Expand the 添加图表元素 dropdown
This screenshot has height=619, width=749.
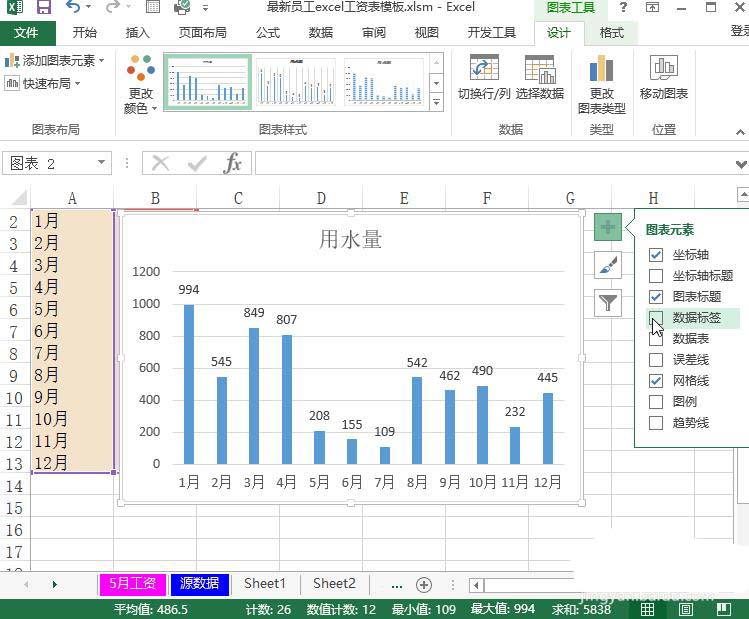tap(54, 61)
